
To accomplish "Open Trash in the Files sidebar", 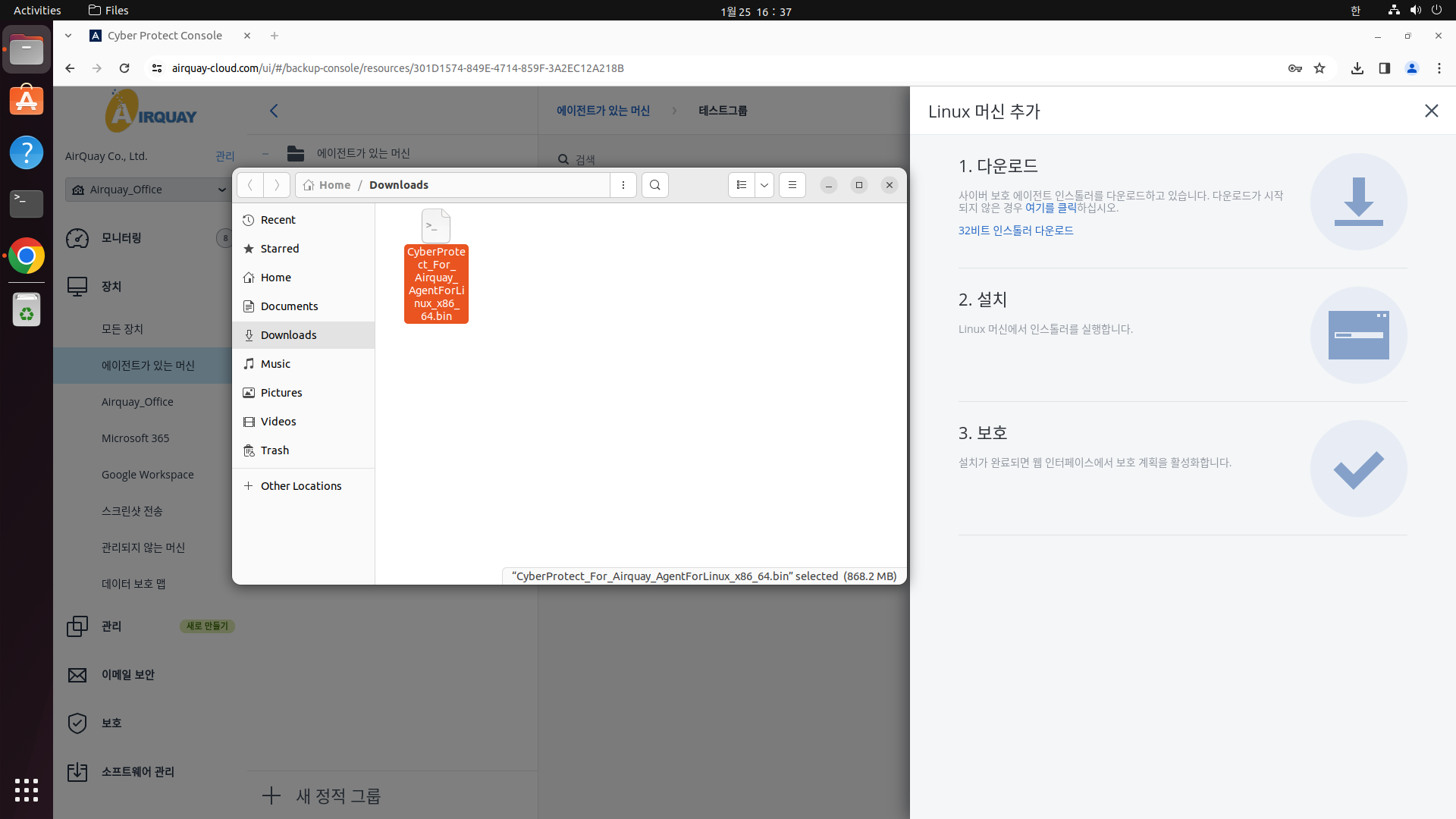I will (x=275, y=450).
